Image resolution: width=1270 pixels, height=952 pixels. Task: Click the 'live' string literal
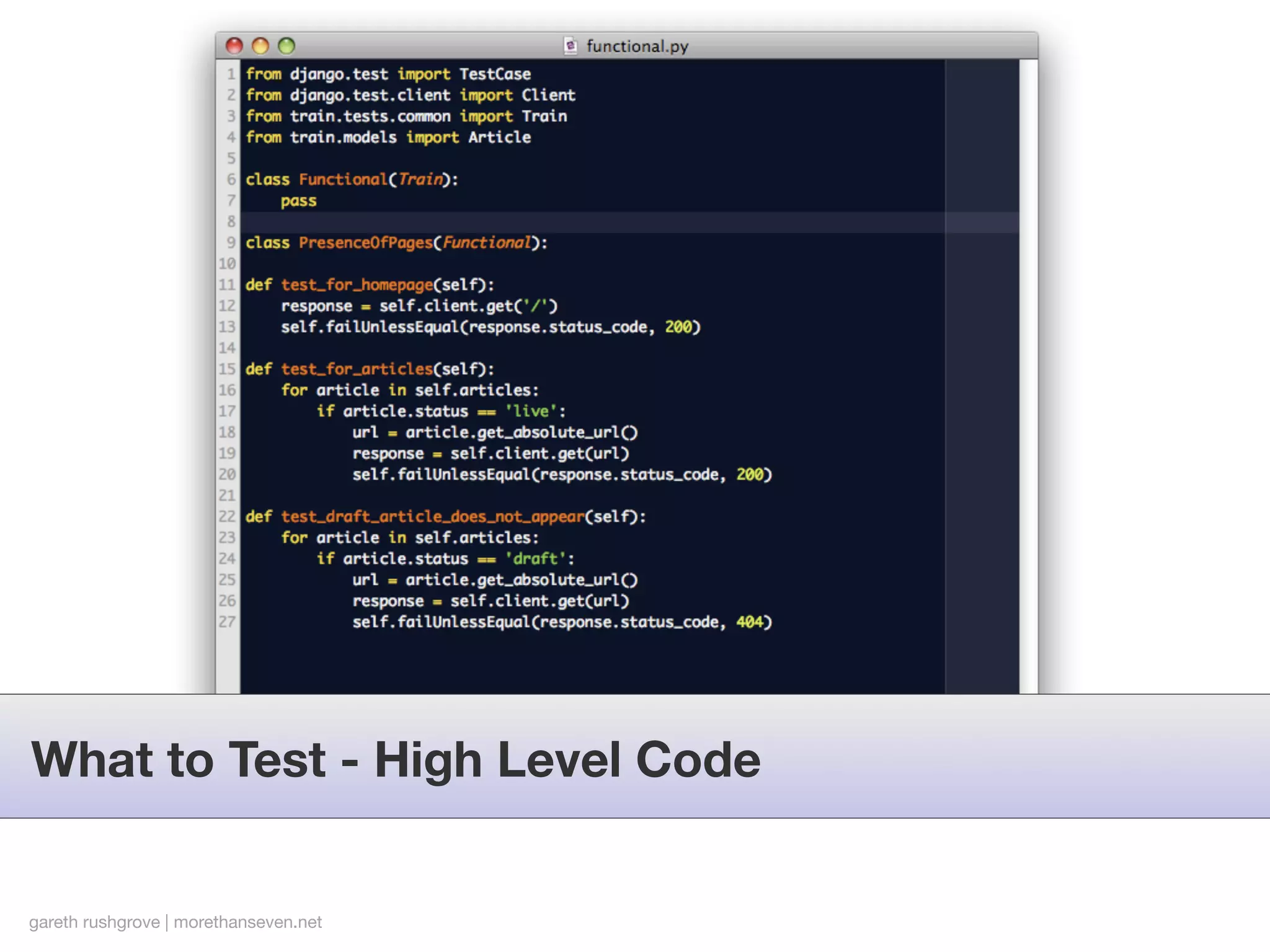point(531,411)
